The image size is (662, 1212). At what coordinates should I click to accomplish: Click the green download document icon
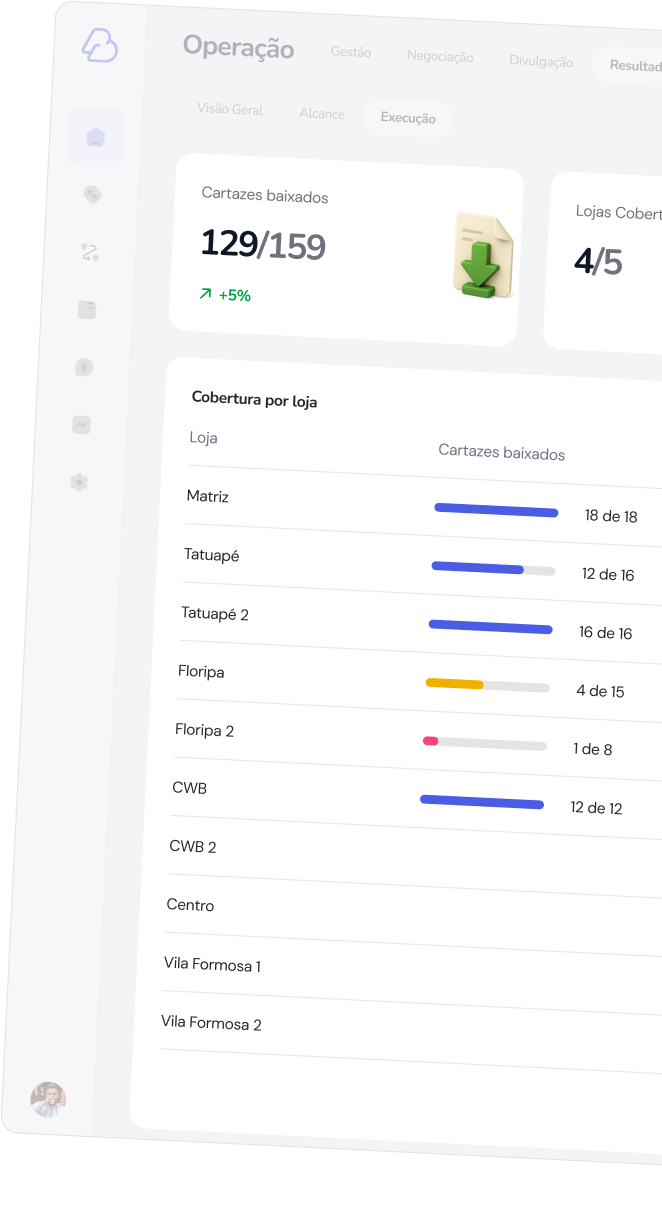[x=482, y=256]
